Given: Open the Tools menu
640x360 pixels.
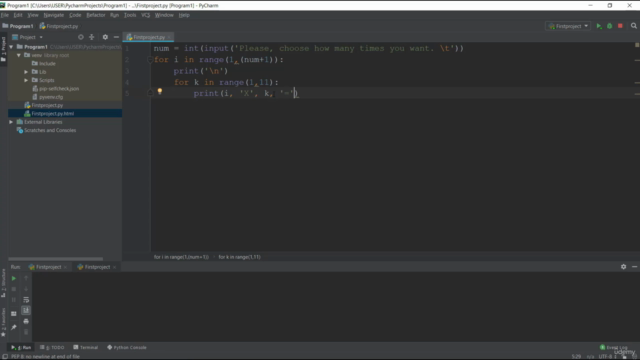Looking at the screenshot, I should (130, 15).
